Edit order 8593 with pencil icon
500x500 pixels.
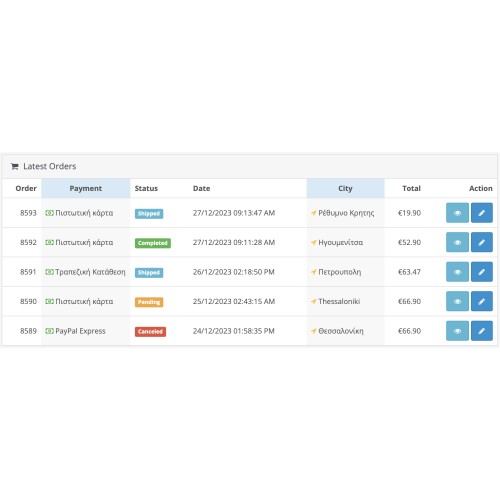tap(482, 213)
